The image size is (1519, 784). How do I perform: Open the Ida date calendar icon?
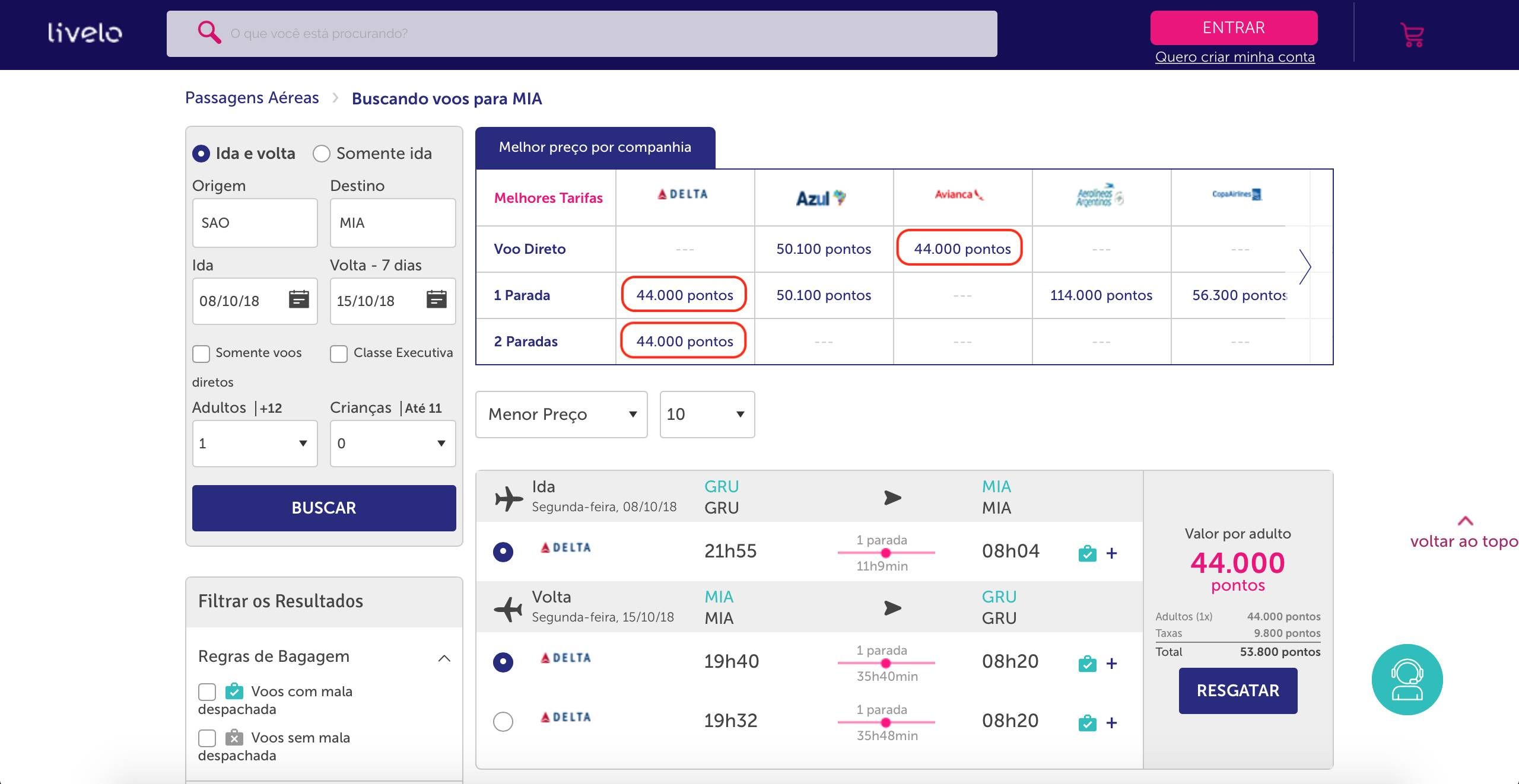(298, 299)
